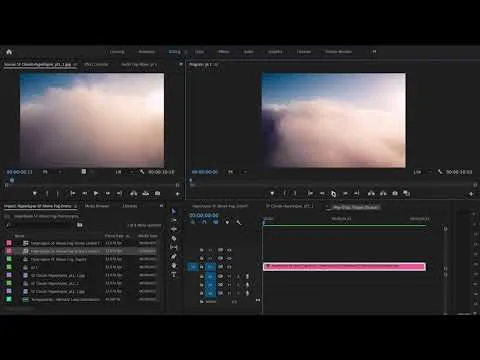
Task: Open Source monitor playback resolution dropdown
Action: point(126,172)
